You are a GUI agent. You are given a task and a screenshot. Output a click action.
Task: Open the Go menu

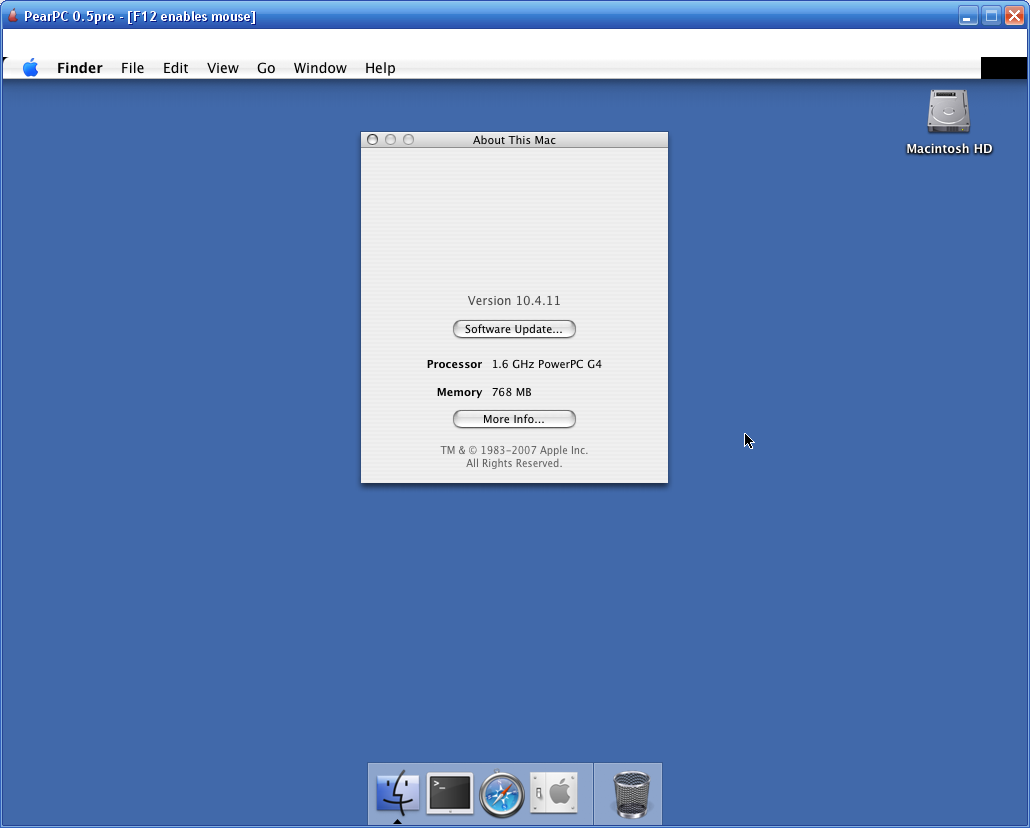tap(266, 68)
